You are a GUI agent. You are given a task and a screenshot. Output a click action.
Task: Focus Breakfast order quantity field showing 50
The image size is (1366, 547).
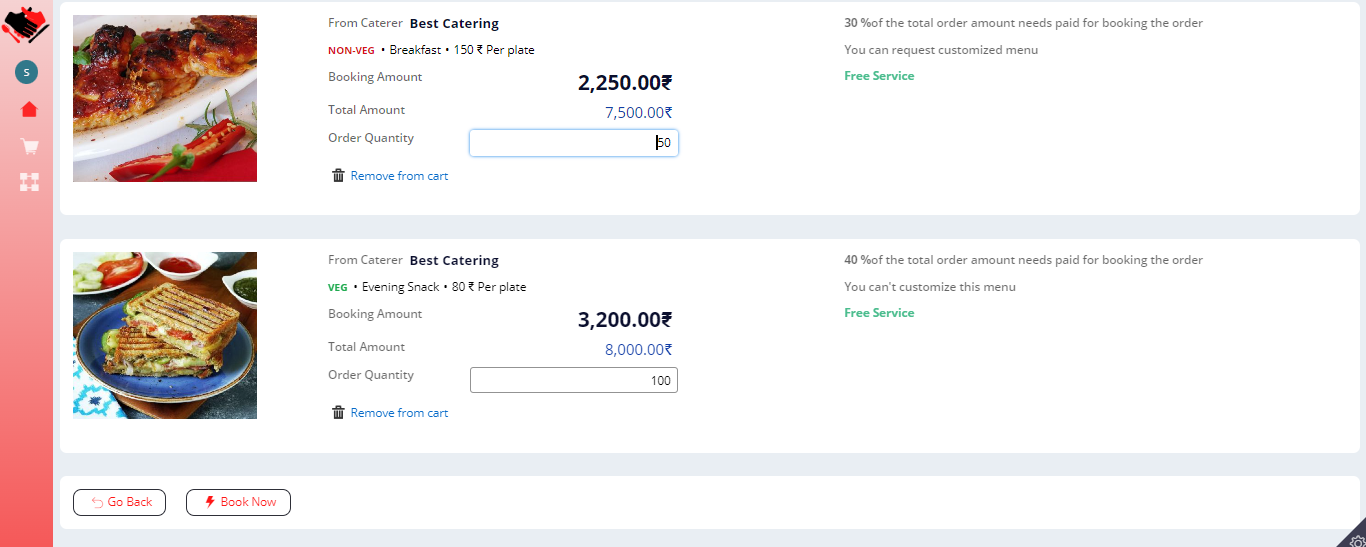click(x=573, y=143)
